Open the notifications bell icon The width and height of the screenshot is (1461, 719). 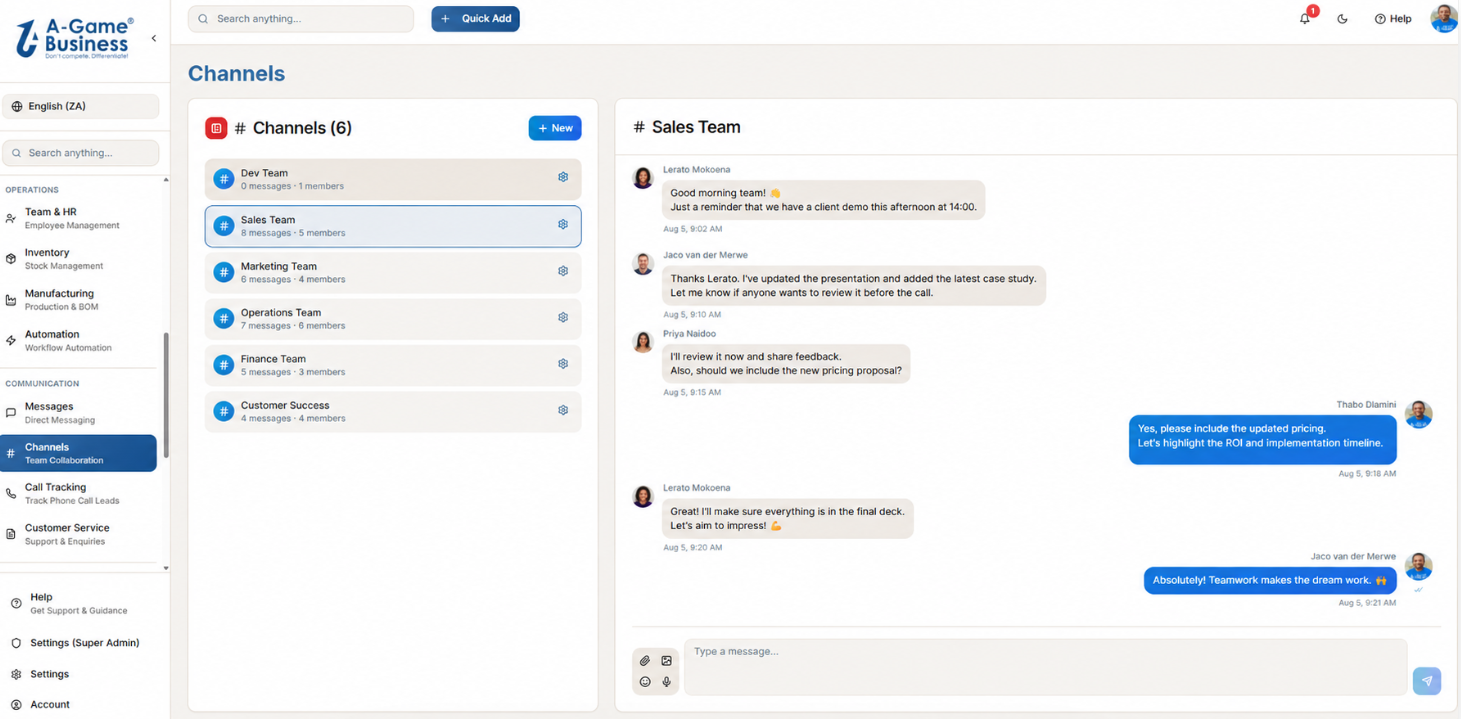click(1305, 18)
